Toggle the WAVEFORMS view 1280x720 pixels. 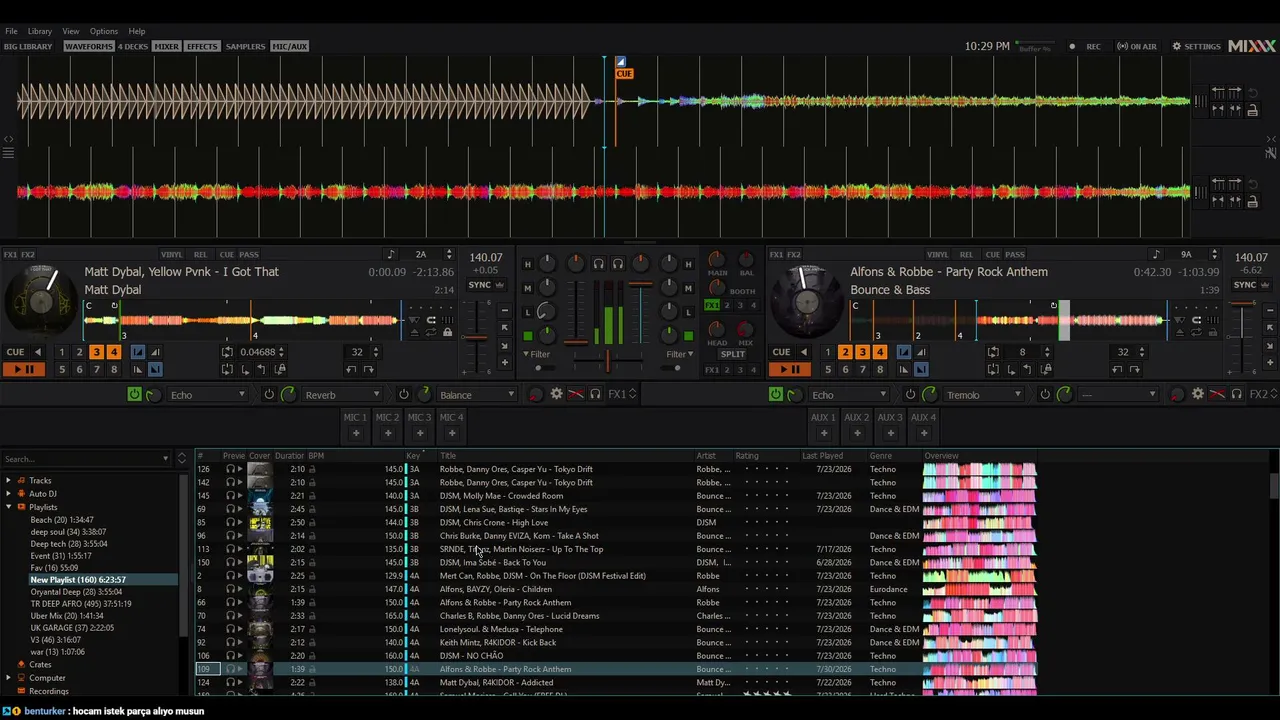89,47
